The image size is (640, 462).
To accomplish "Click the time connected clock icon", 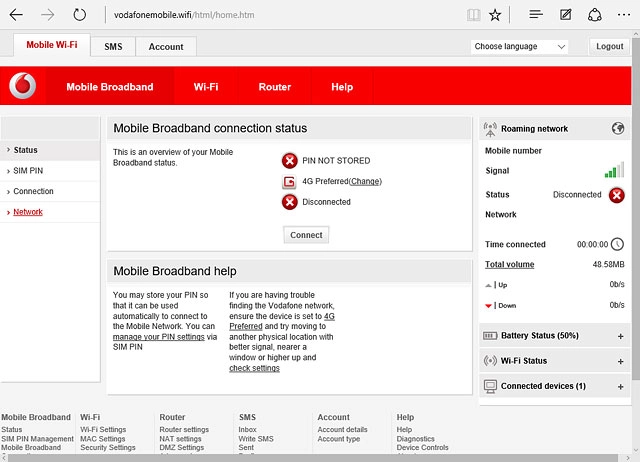I will tap(617, 244).
